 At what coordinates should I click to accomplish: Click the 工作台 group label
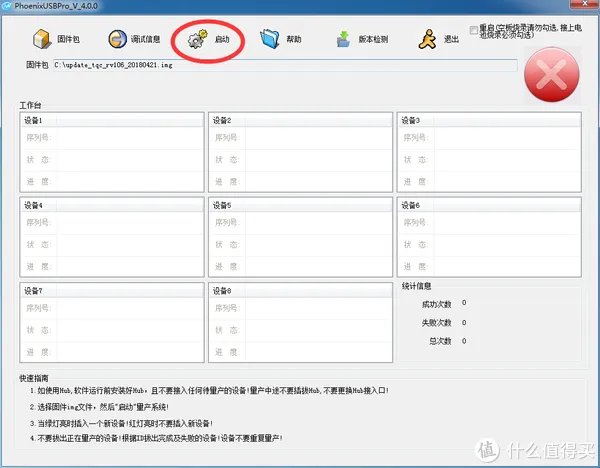pos(31,105)
